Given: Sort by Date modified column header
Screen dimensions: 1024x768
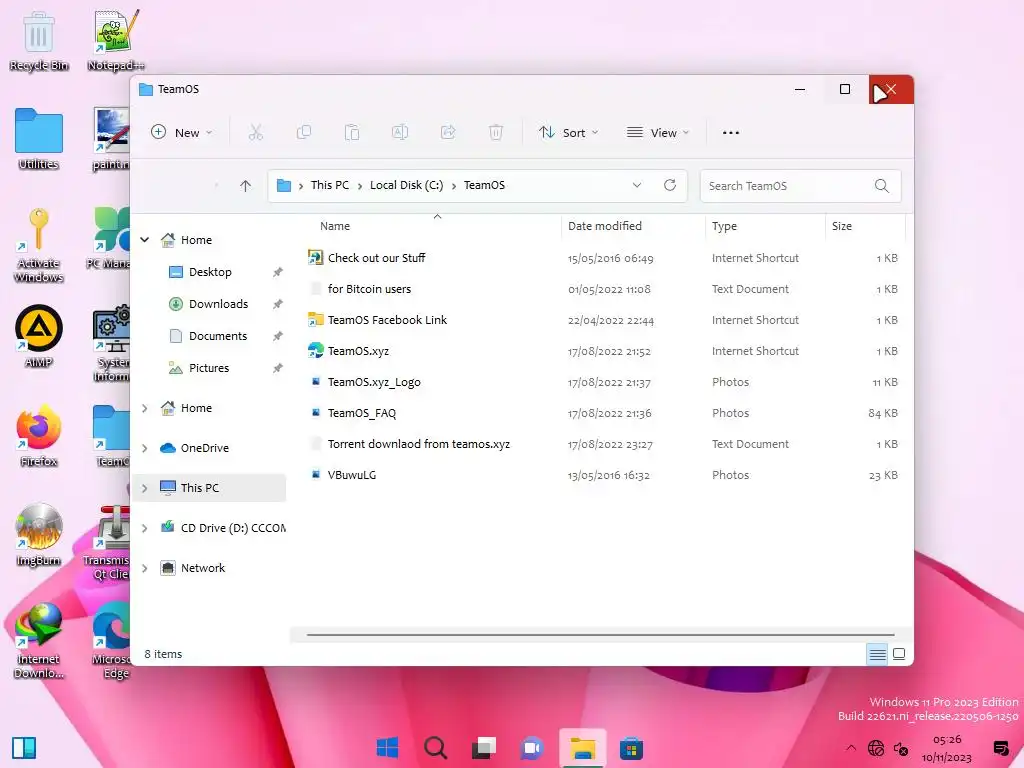Looking at the screenshot, I should coord(605,226).
